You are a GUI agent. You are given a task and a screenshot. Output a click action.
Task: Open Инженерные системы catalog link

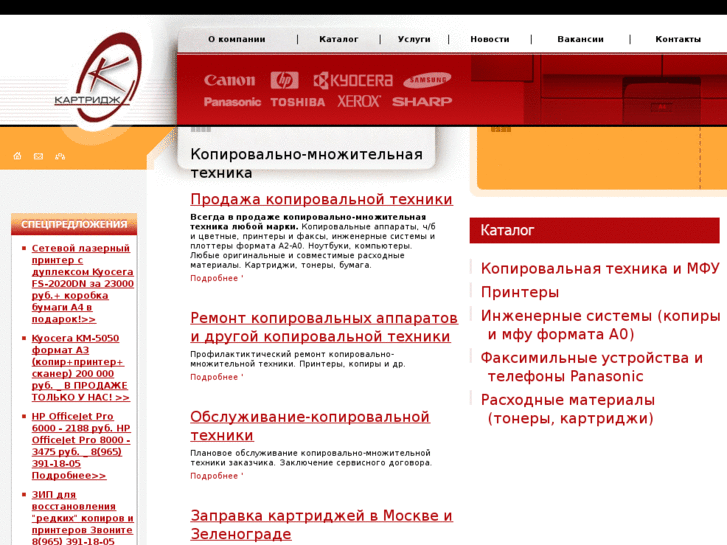tap(600, 325)
